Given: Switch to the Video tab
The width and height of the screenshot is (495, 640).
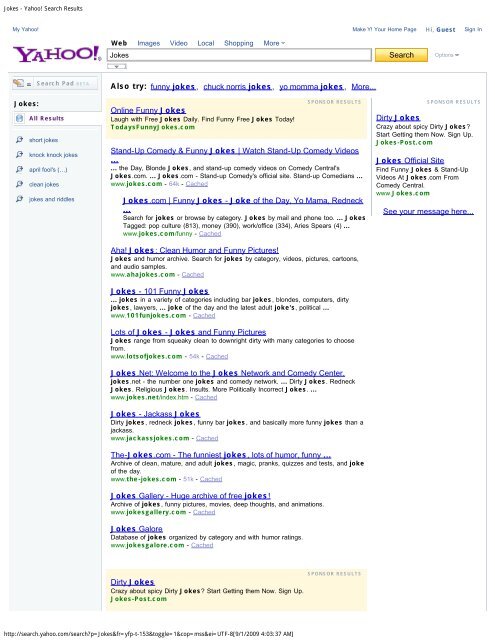Looking at the screenshot, I should tap(178, 43).
